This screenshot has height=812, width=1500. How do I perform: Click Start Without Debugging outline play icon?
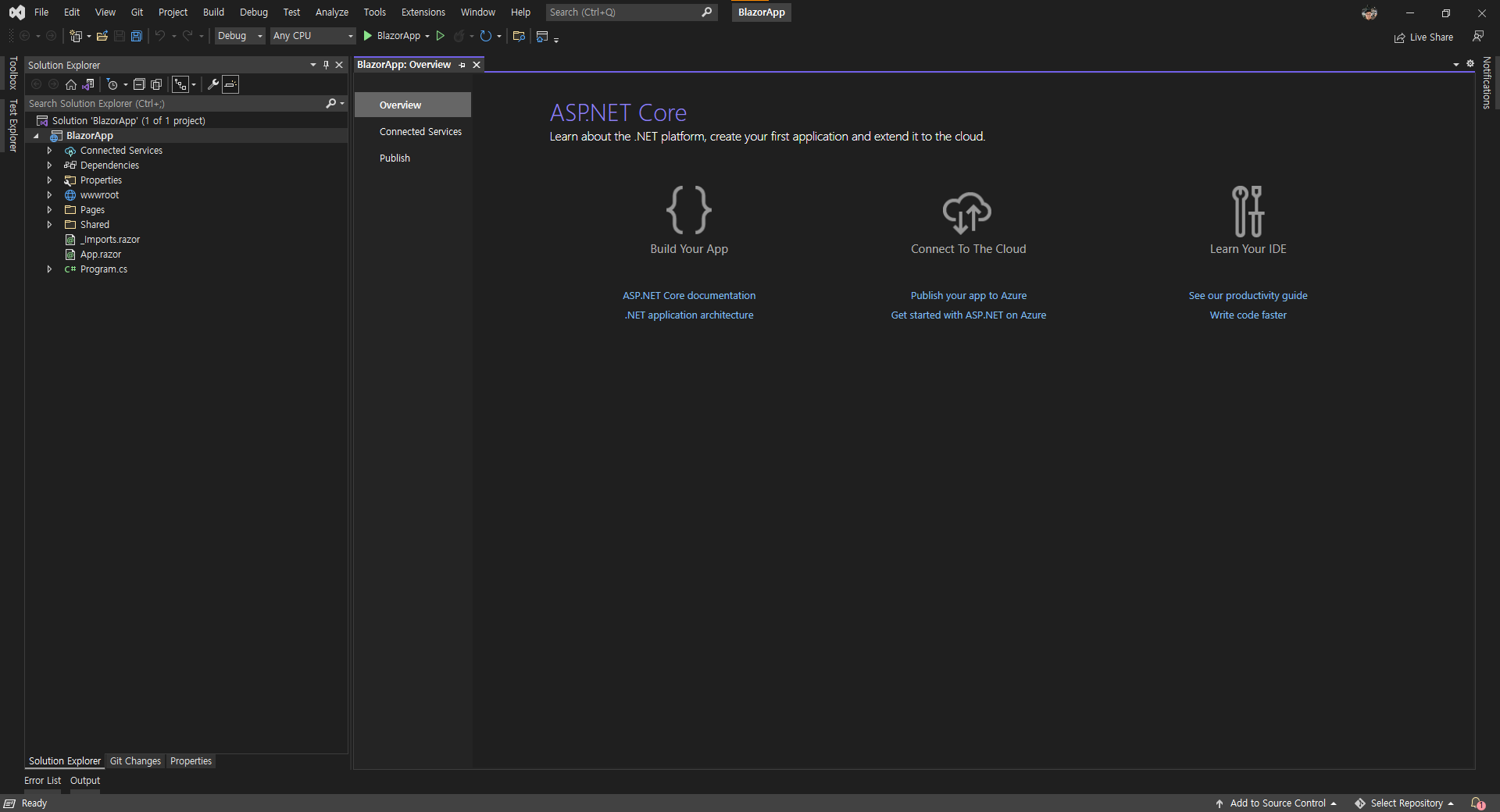pos(441,36)
